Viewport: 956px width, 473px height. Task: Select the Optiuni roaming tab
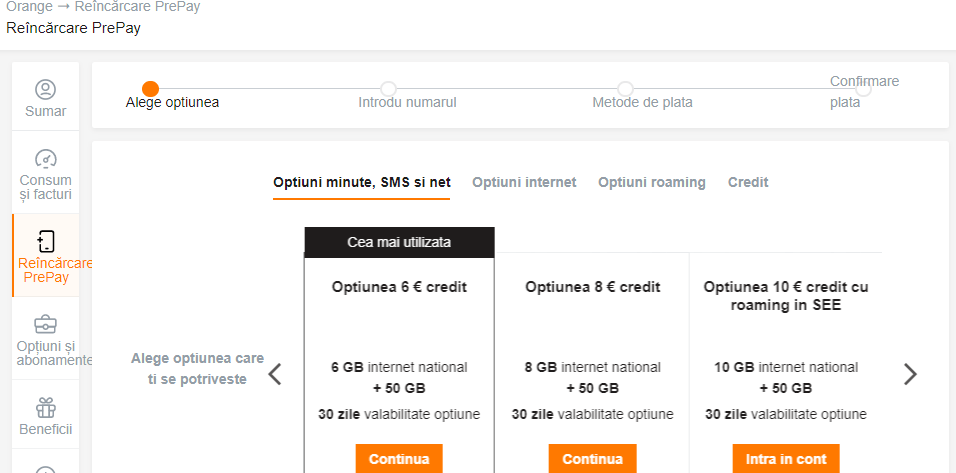click(652, 182)
